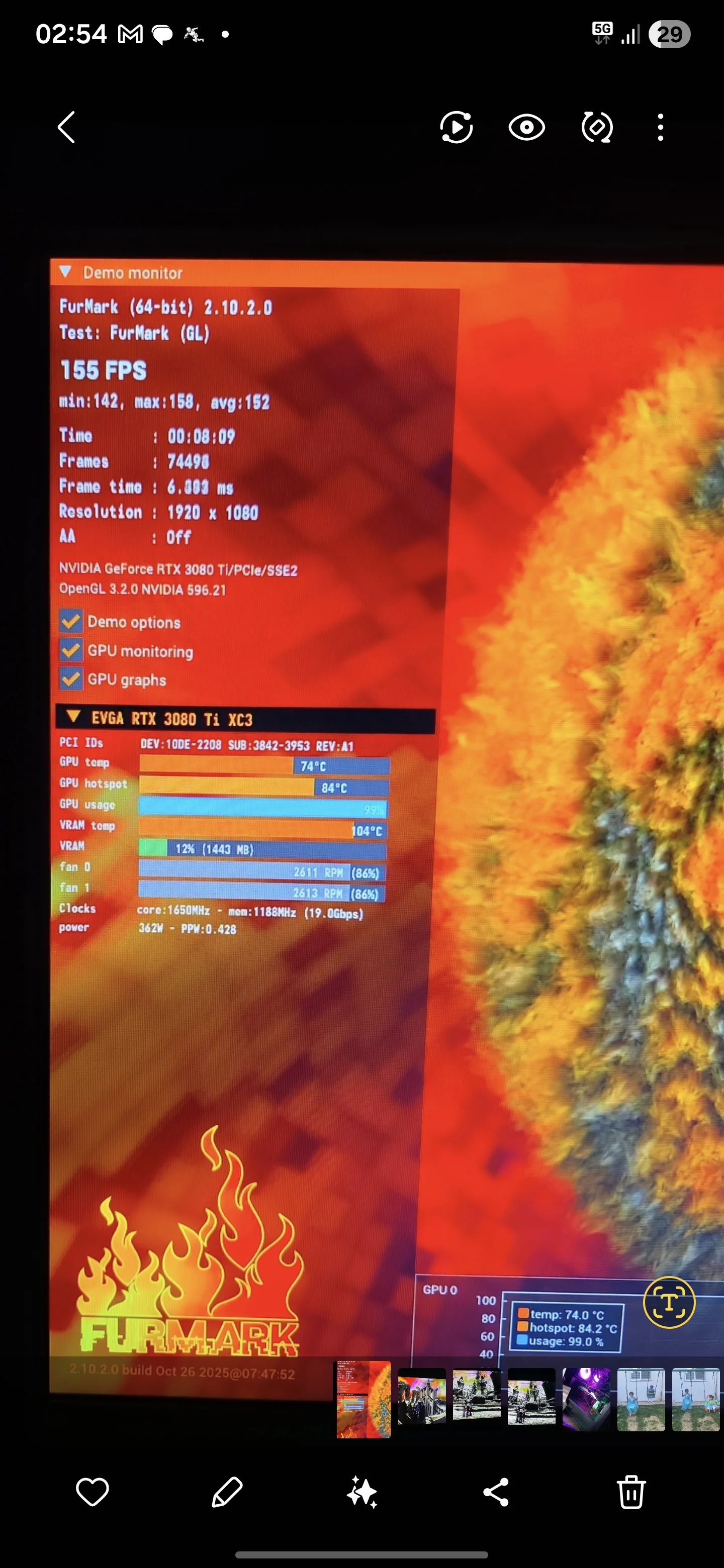Image resolution: width=724 pixels, height=1568 pixels.
Task: Toggle the Demo options checkbox
Action: (71, 622)
